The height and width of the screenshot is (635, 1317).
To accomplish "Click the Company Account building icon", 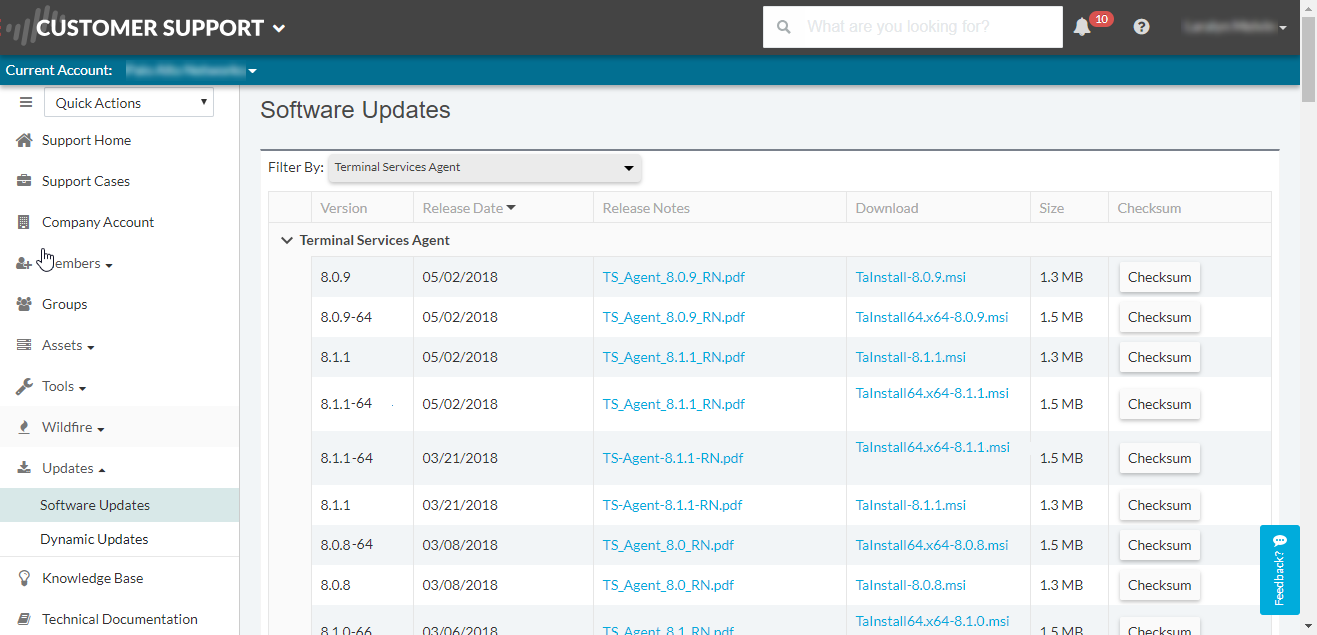I will [x=25, y=222].
